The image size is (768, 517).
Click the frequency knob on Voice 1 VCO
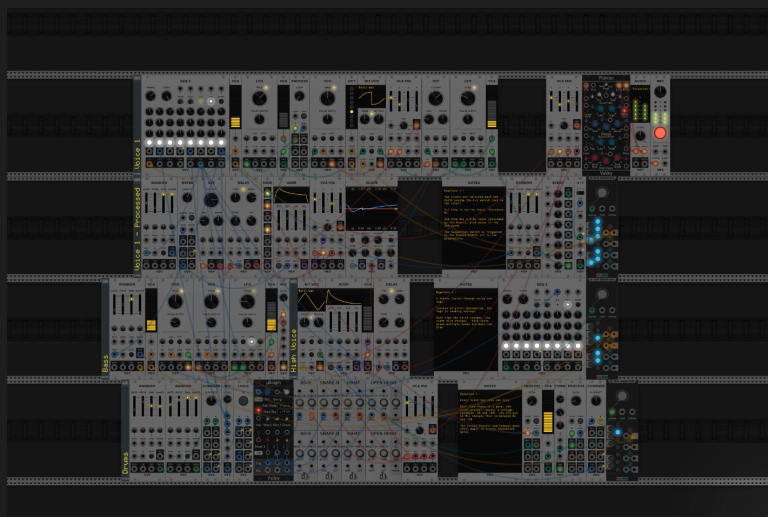click(x=327, y=98)
